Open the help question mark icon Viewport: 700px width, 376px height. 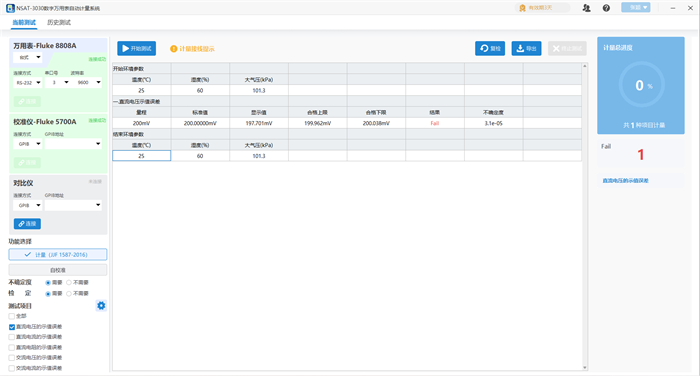(606, 8)
